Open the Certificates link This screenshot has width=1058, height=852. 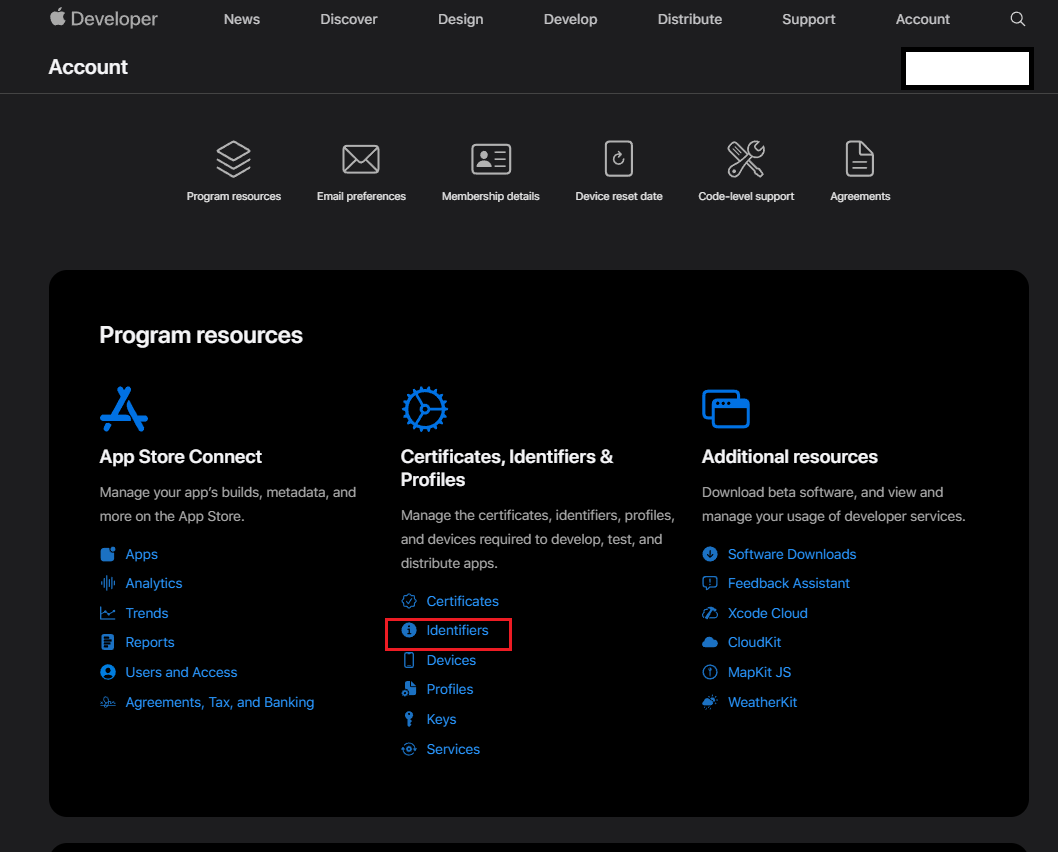tap(463, 601)
